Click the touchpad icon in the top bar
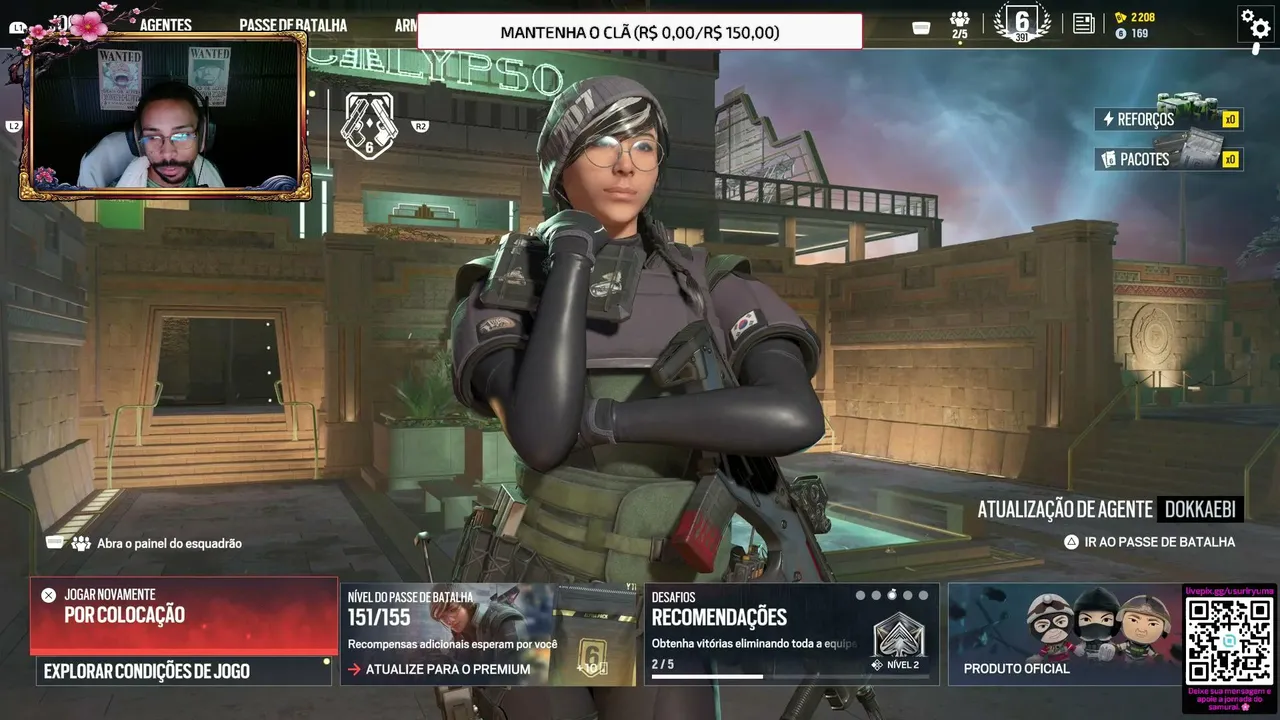The width and height of the screenshot is (1280, 720). (x=922, y=27)
